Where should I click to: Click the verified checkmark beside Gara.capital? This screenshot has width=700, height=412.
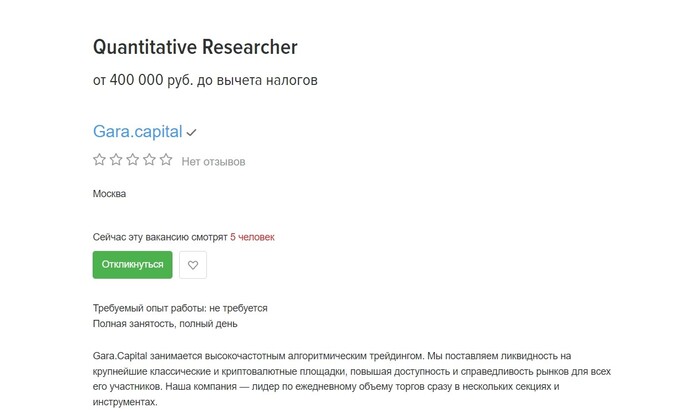tap(191, 132)
